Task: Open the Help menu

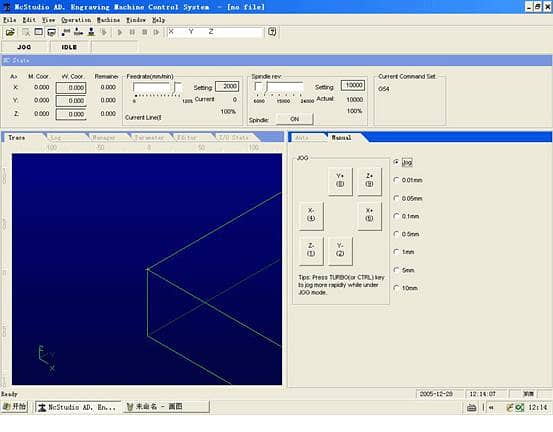Action: tap(159, 20)
